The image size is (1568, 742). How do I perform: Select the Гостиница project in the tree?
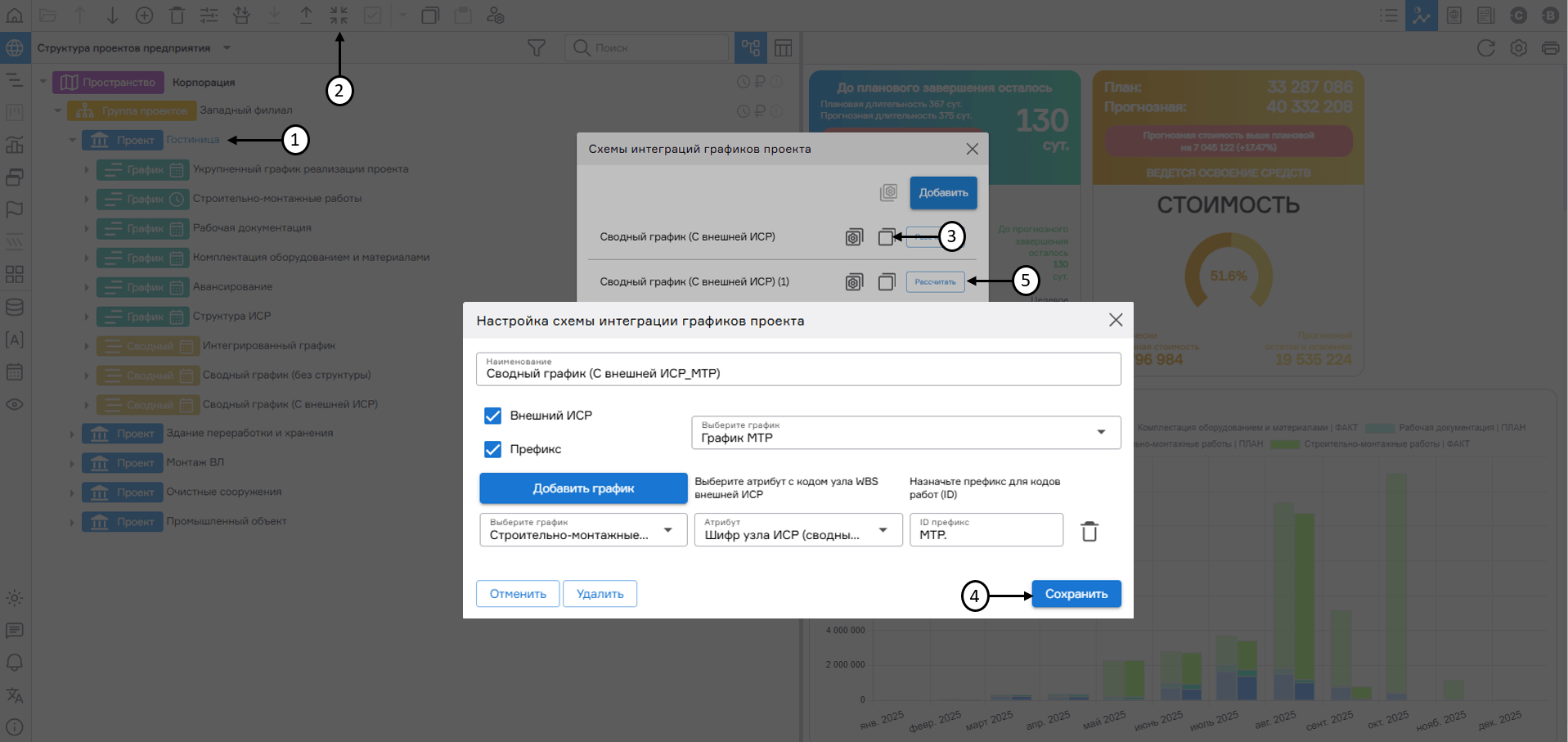(193, 140)
